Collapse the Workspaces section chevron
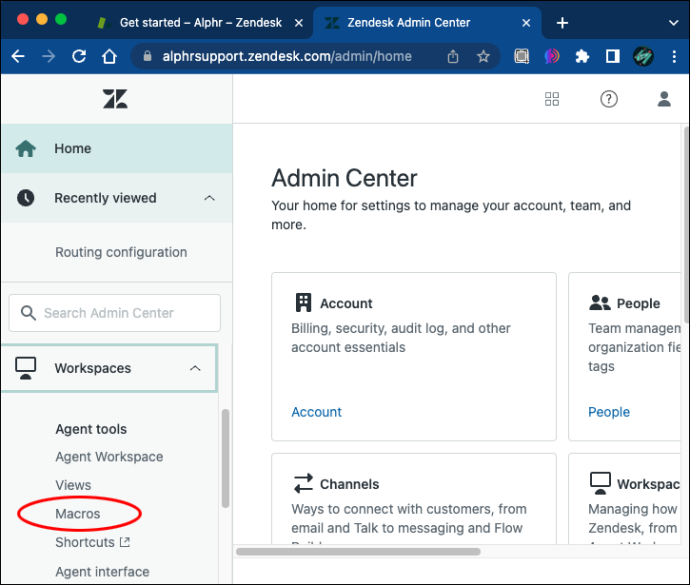Viewport: 690px width, 585px height. click(x=195, y=368)
